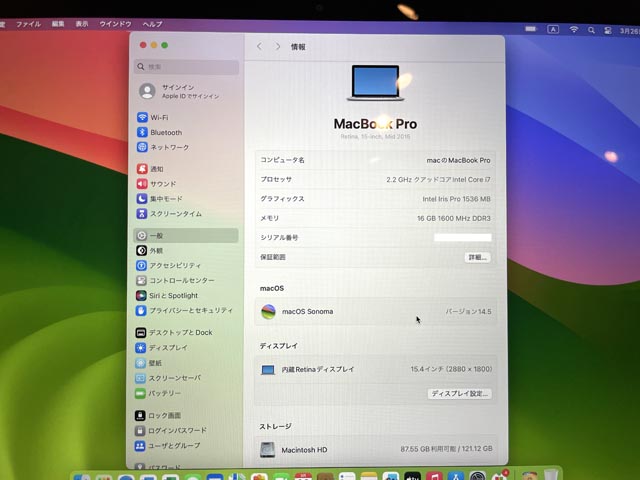Image resolution: width=640 pixels, height=480 pixels.
Task: Select スクリーンタイム (Screen Time) item
Action: click(x=175, y=214)
